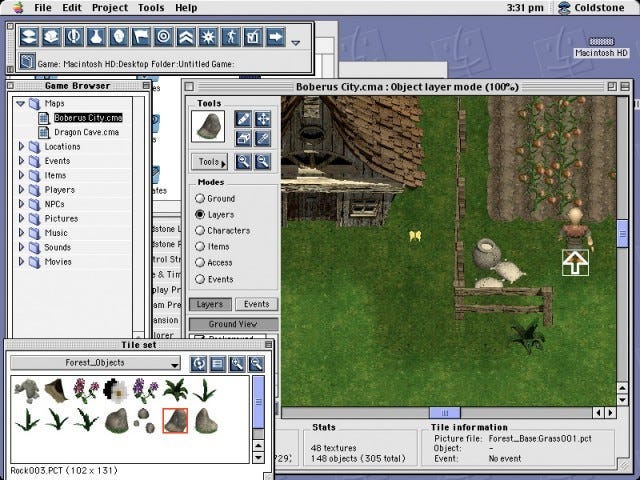Open the File menu
The height and width of the screenshot is (480, 640).
43,8
